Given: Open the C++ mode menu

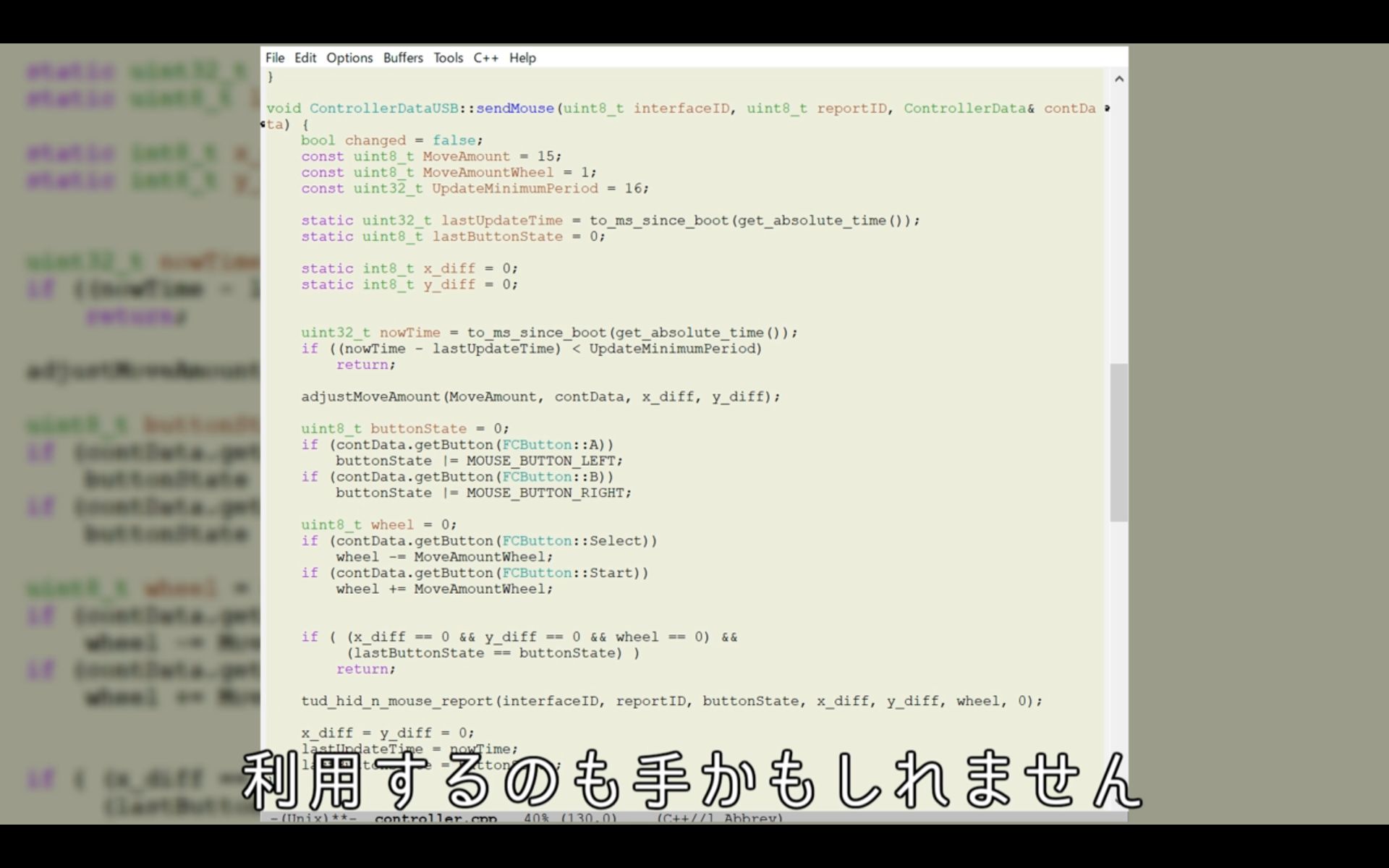Looking at the screenshot, I should [x=485, y=58].
